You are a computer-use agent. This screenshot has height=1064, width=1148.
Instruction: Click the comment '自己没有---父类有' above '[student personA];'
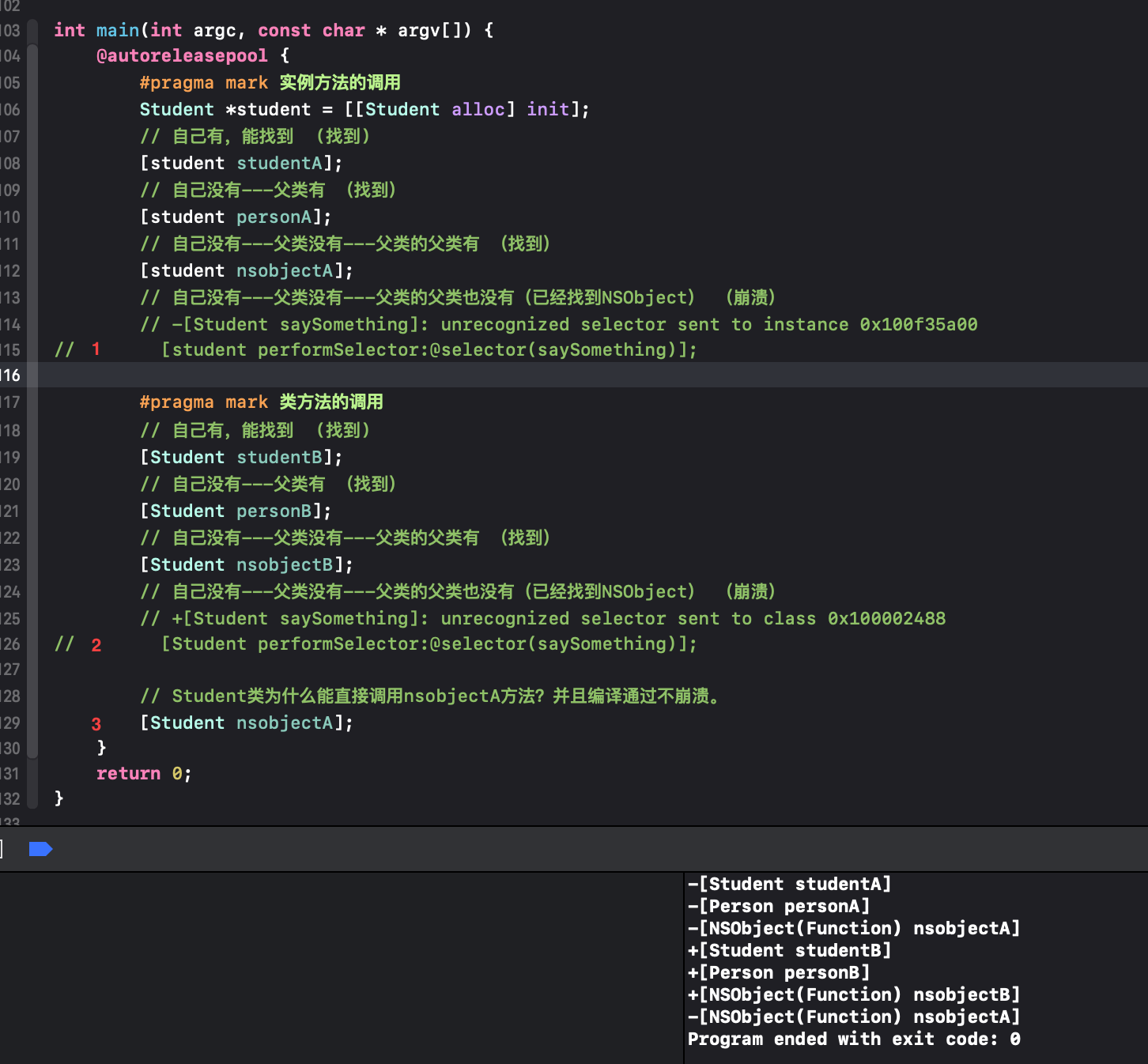click(268, 190)
